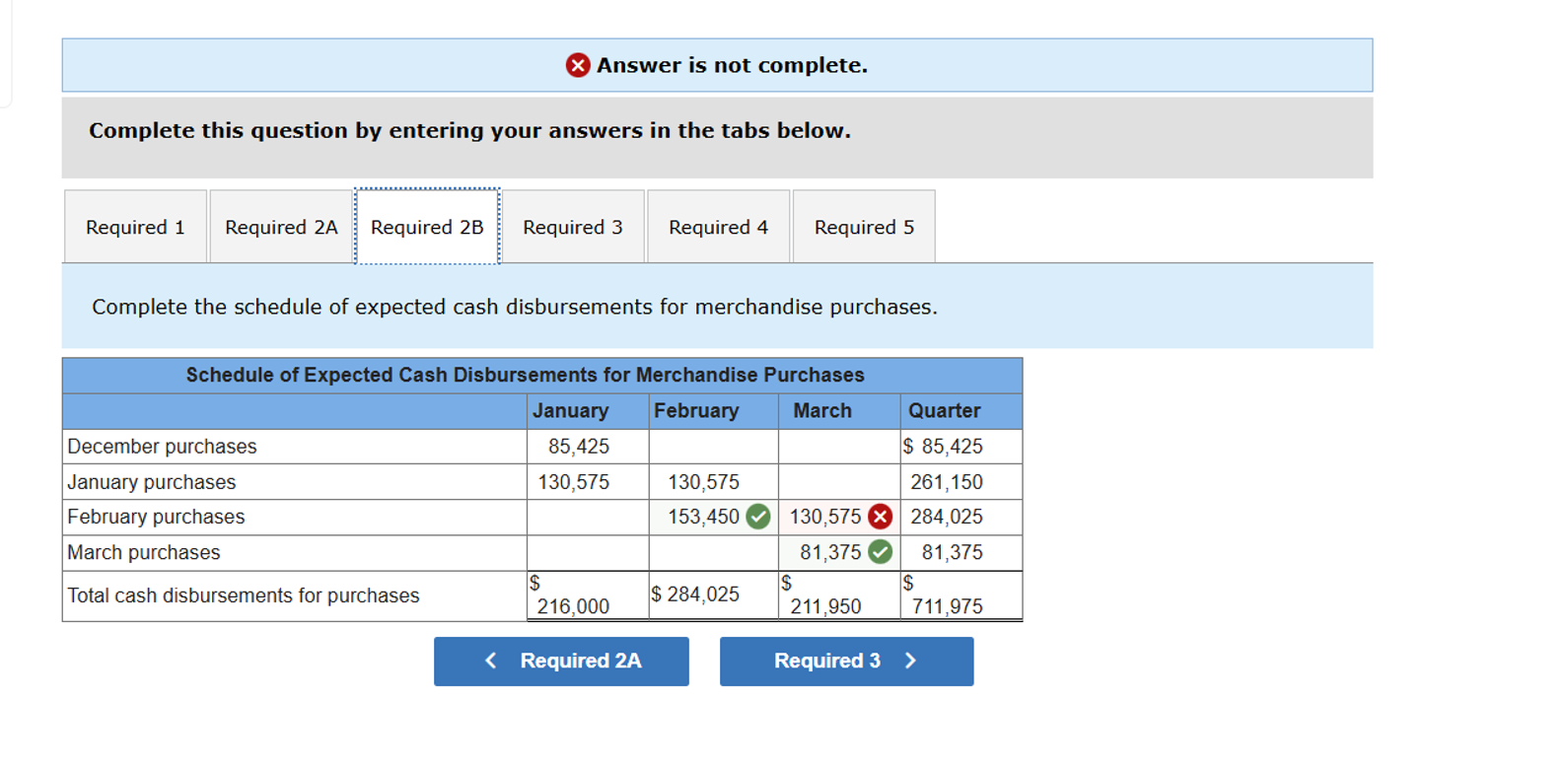Click Total cash disbursements for purchases label

pyautogui.click(x=244, y=595)
